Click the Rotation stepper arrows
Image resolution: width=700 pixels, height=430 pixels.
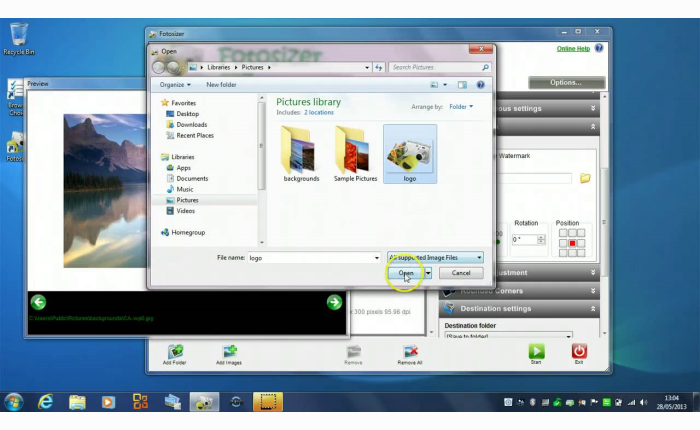pyautogui.click(x=541, y=240)
